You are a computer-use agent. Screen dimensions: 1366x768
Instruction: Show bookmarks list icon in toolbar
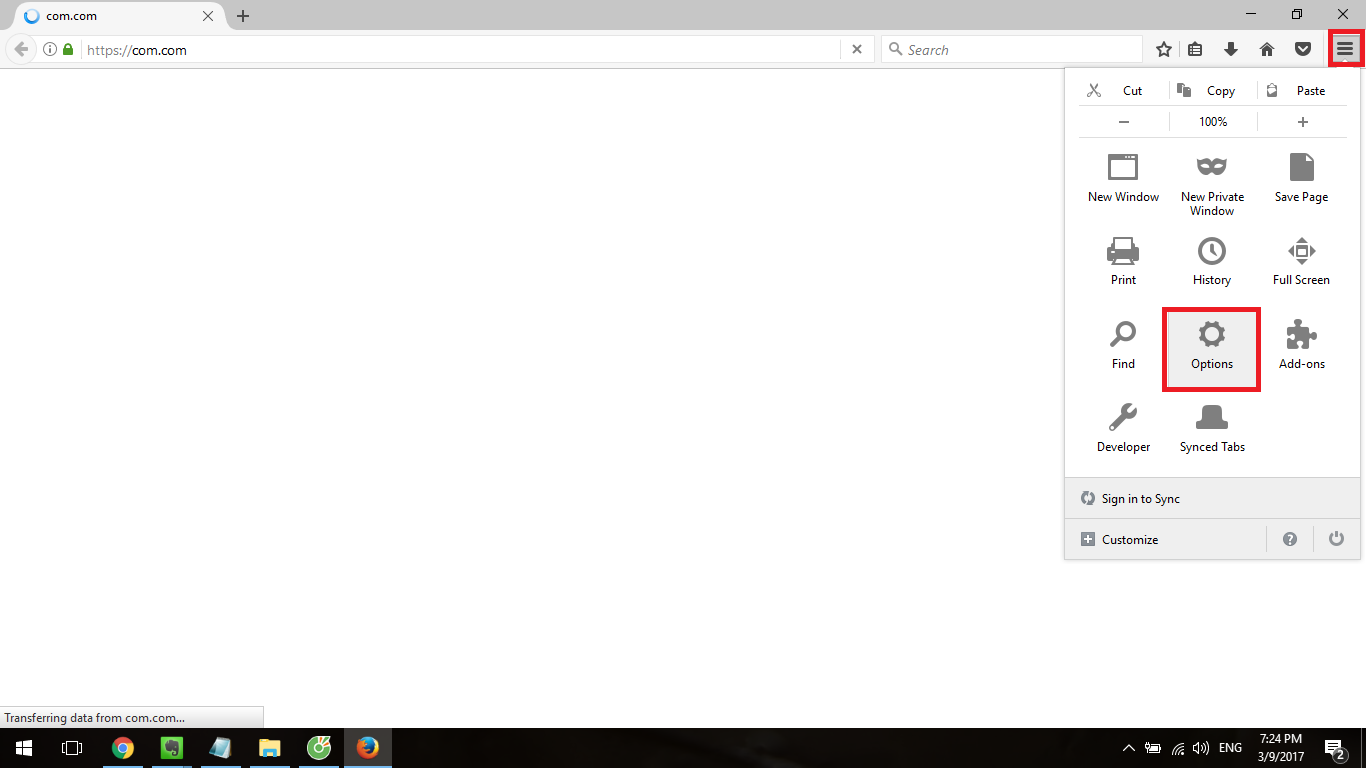pyautogui.click(x=1195, y=49)
